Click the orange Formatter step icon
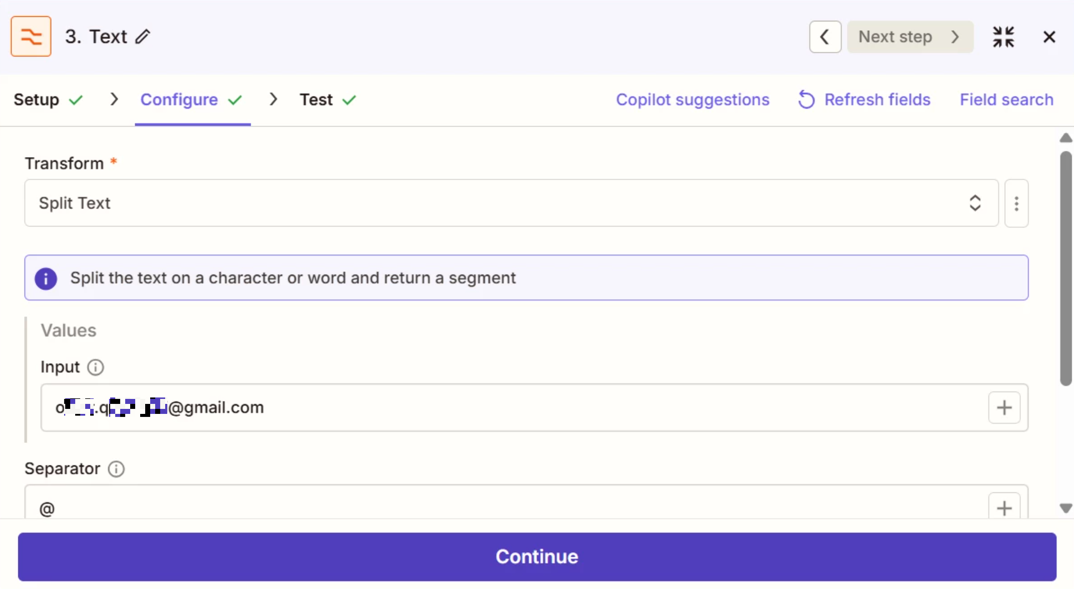This screenshot has width=1074, height=589. click(31, 37)
